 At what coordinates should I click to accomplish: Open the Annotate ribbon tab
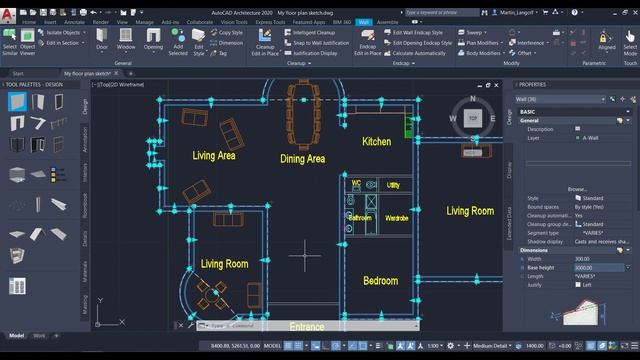coord(74,22)
